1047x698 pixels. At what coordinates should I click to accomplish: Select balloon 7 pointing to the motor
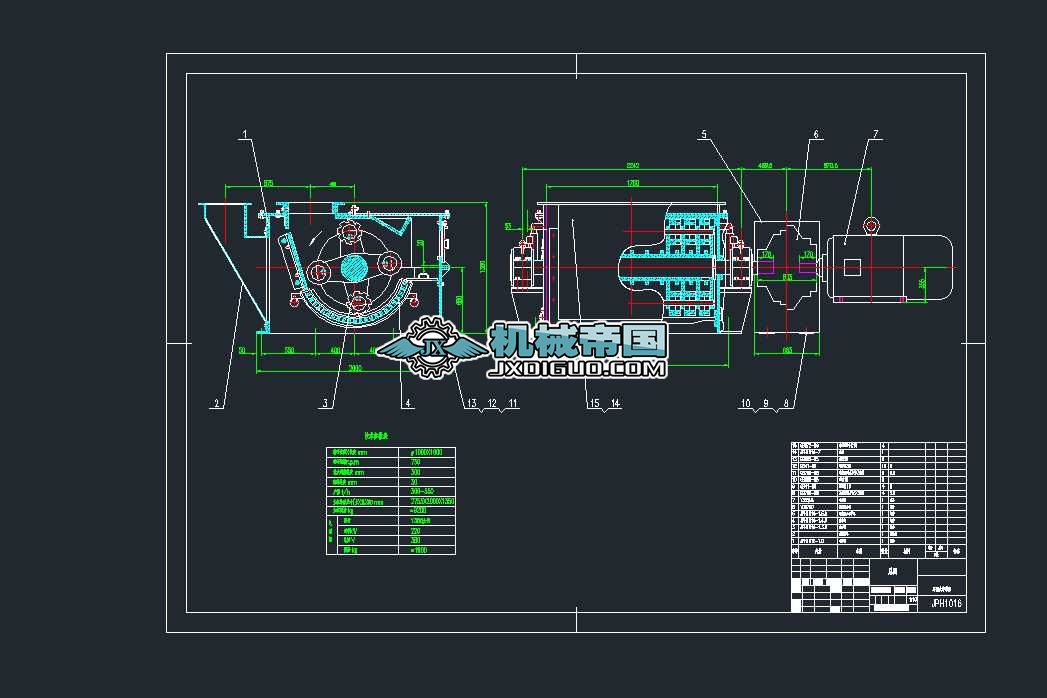click(877, 131)
